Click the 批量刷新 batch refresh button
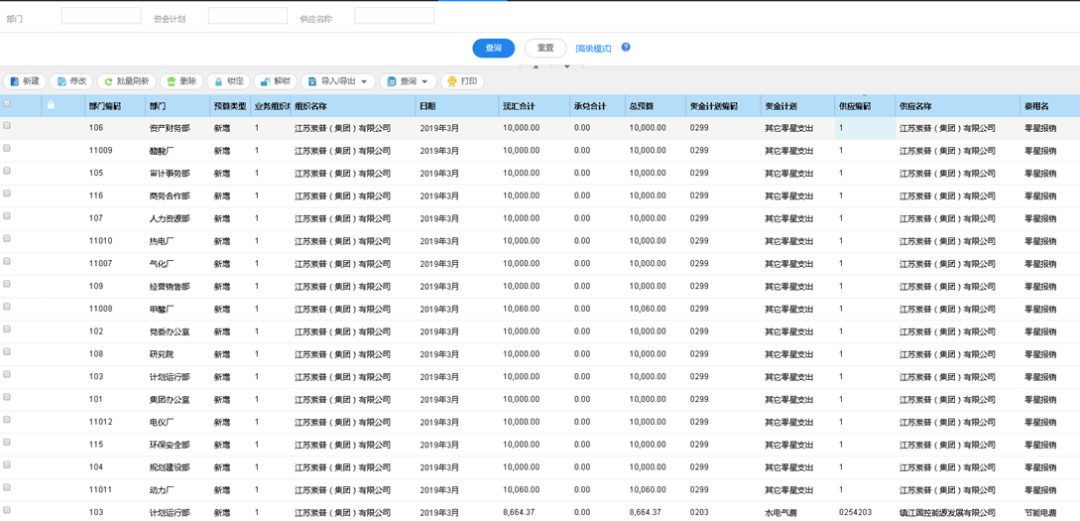This screenshot has width=1080, height=521. [x=126, y=81]
